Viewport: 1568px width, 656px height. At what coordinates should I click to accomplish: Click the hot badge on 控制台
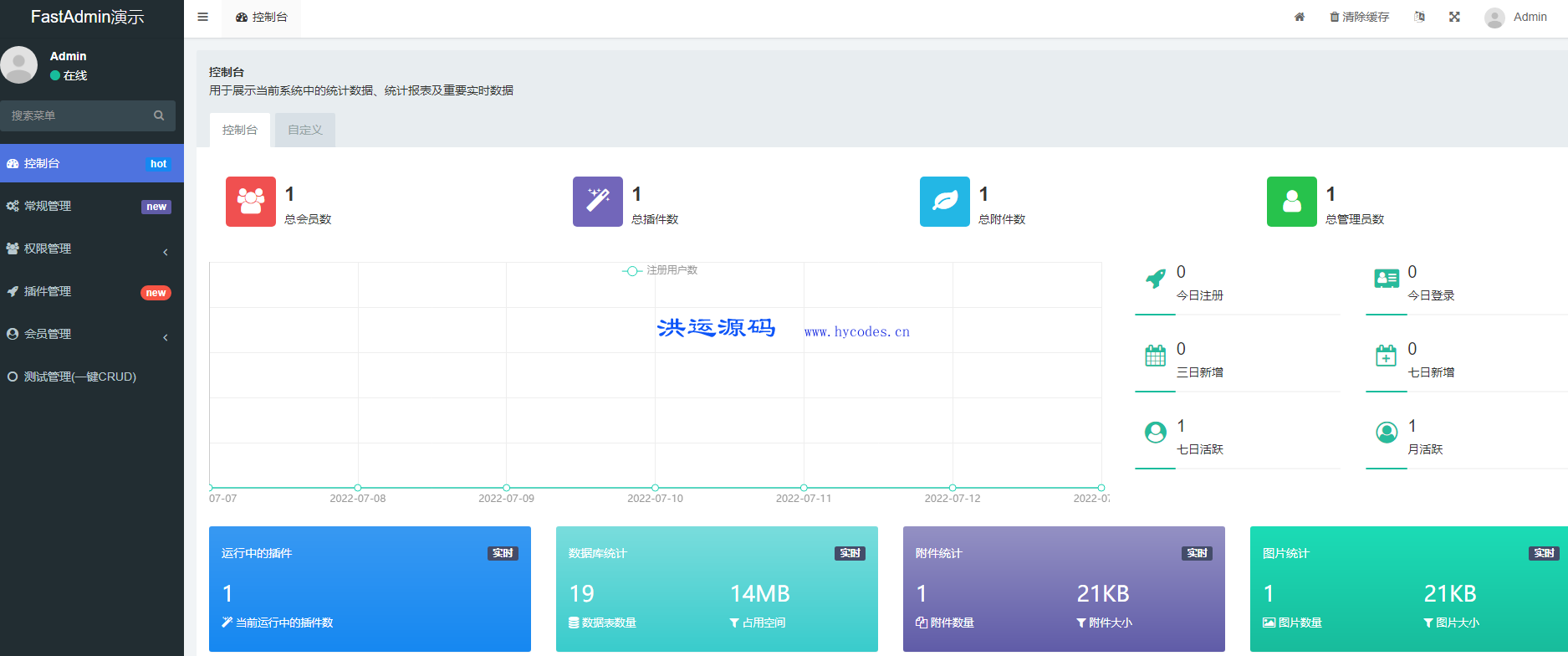click(x=158, y=164)
